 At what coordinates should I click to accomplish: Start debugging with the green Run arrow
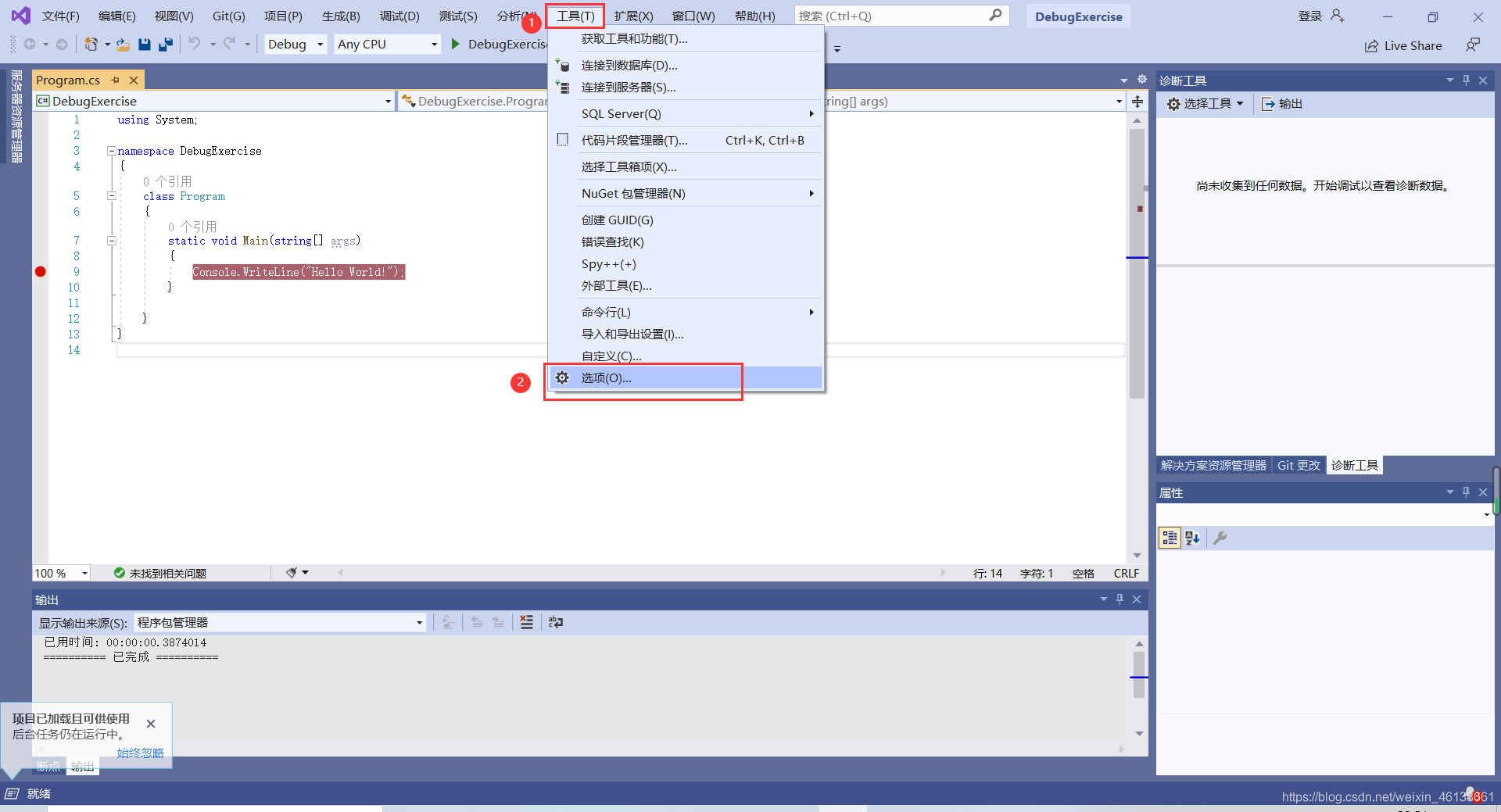[x=456, y=44]
